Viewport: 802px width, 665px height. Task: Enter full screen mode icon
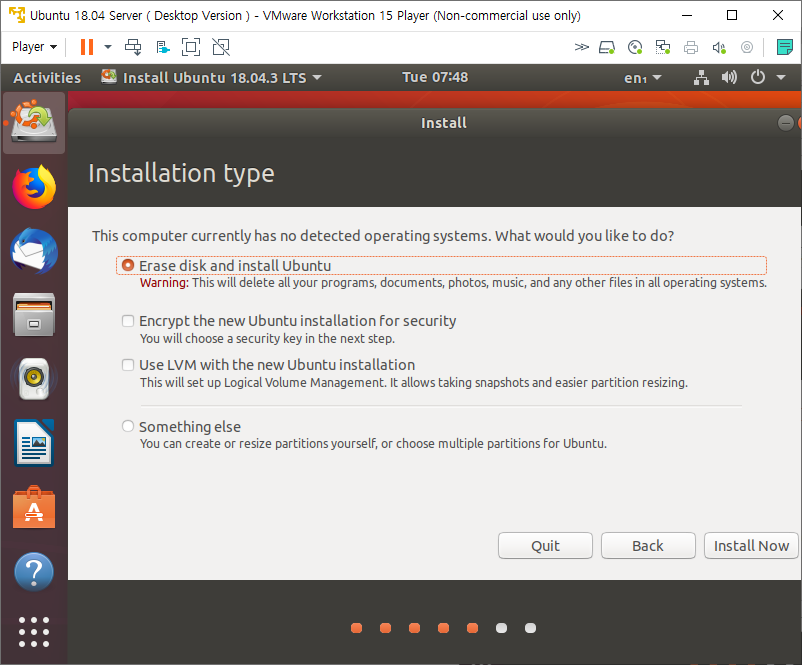click(x=191, y=47)
